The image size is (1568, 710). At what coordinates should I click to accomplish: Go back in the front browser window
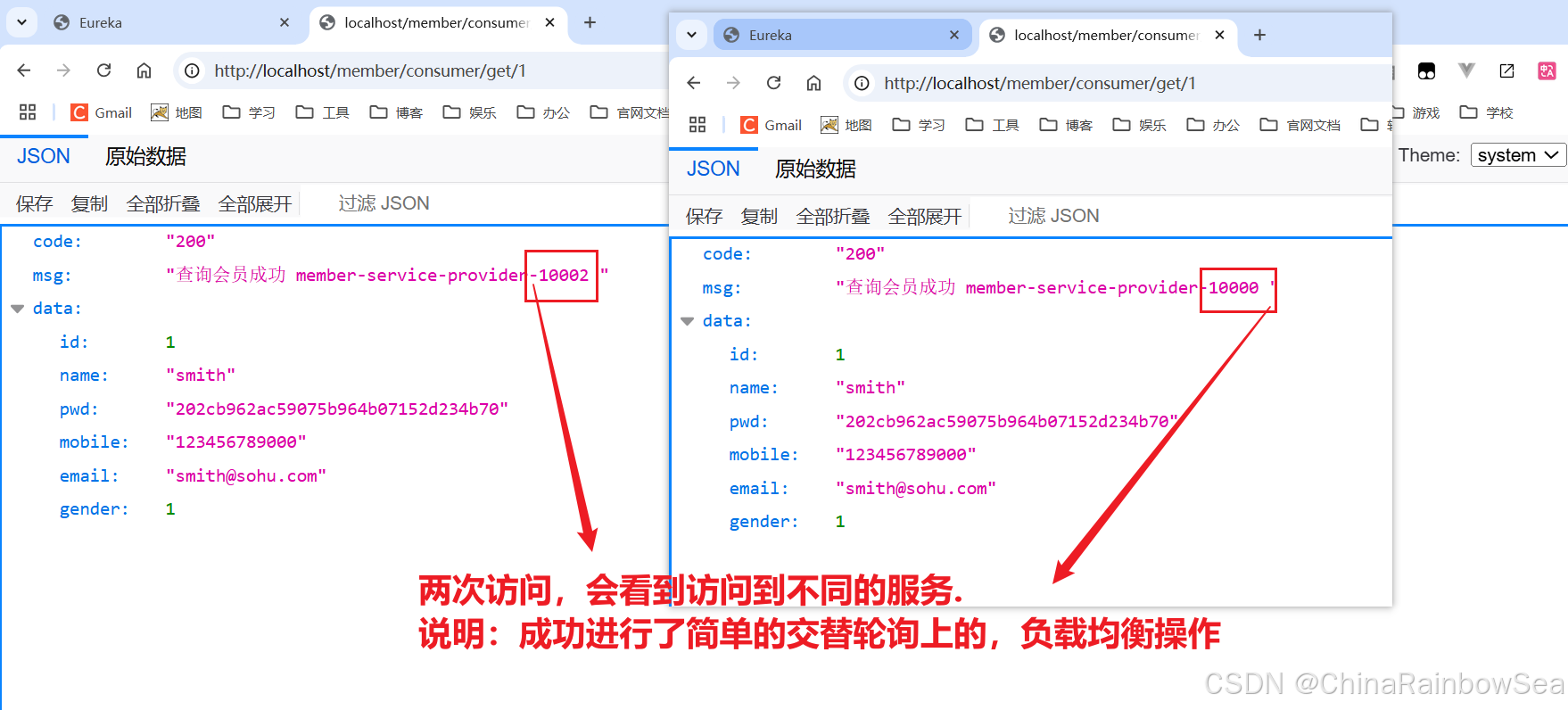pyautogui.click(x=694, y=83)
